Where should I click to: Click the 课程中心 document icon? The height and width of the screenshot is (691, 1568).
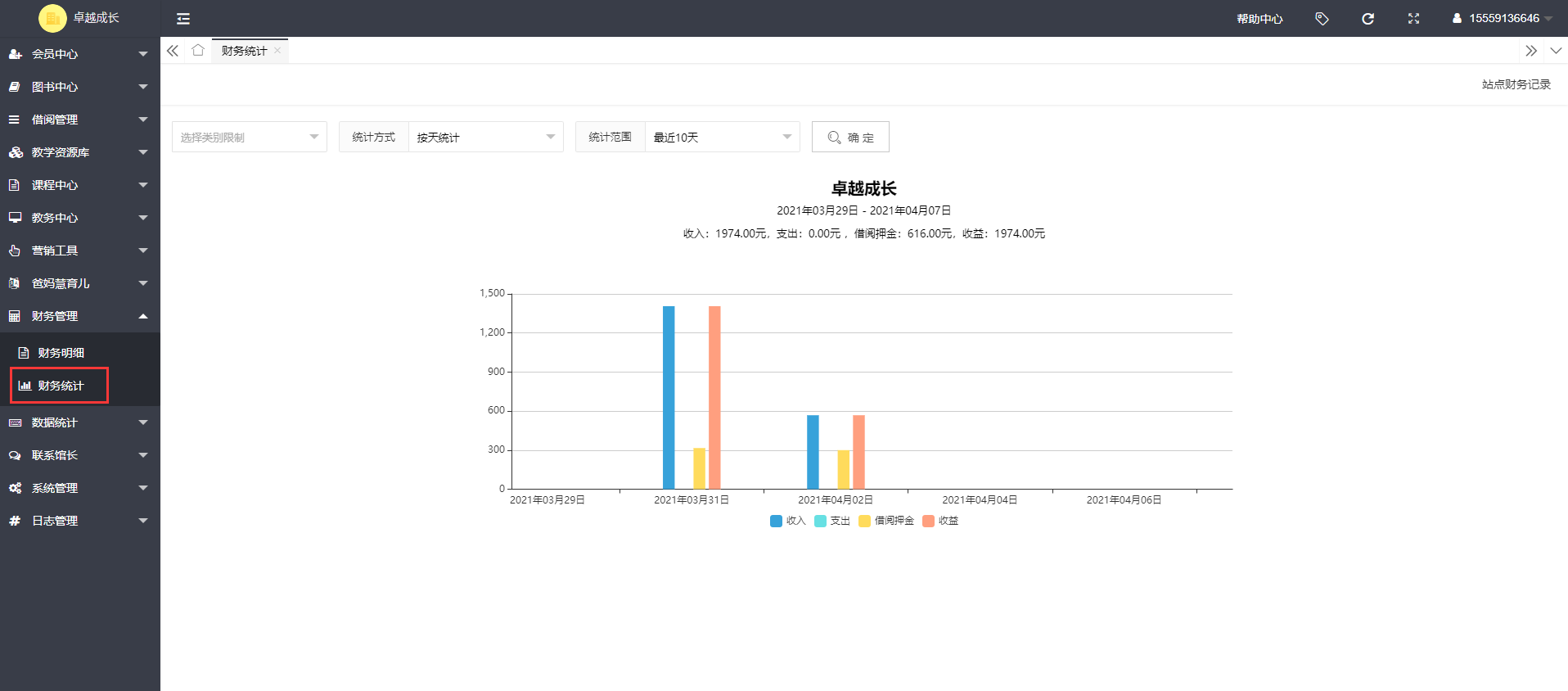14,185
